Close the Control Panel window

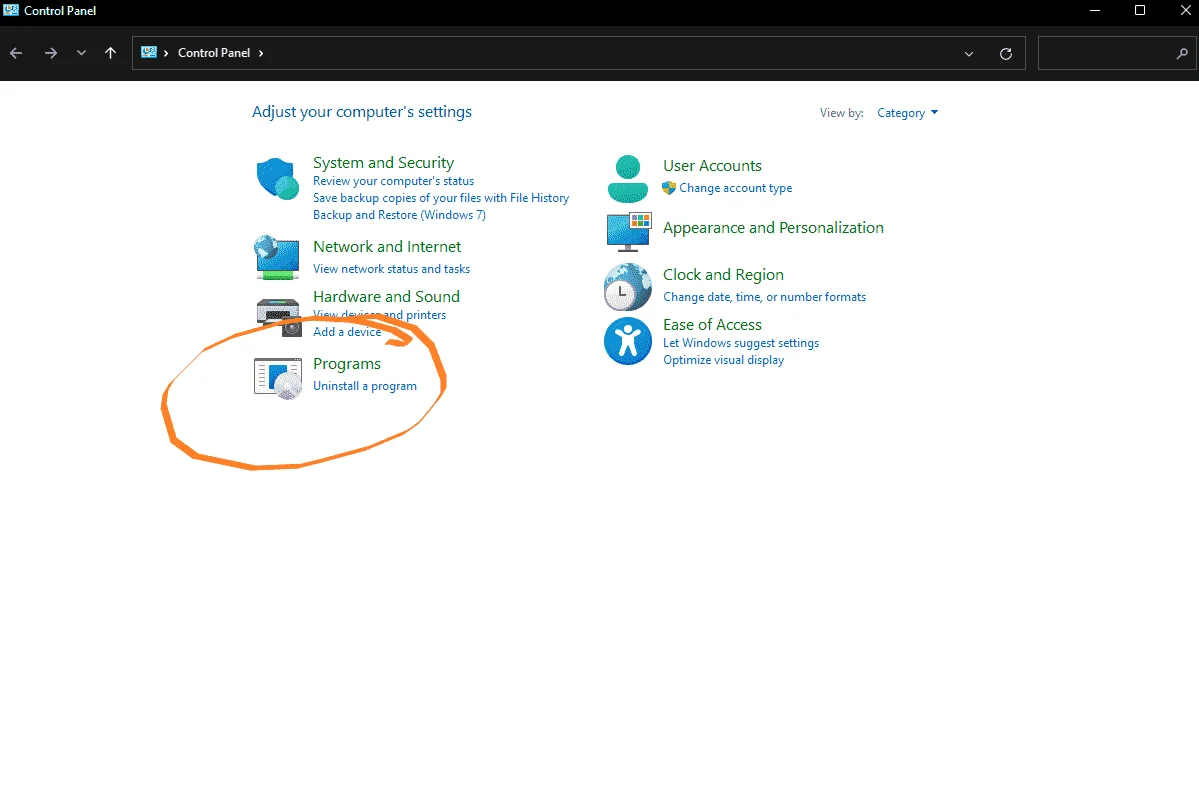click(x=1184, y=11)
